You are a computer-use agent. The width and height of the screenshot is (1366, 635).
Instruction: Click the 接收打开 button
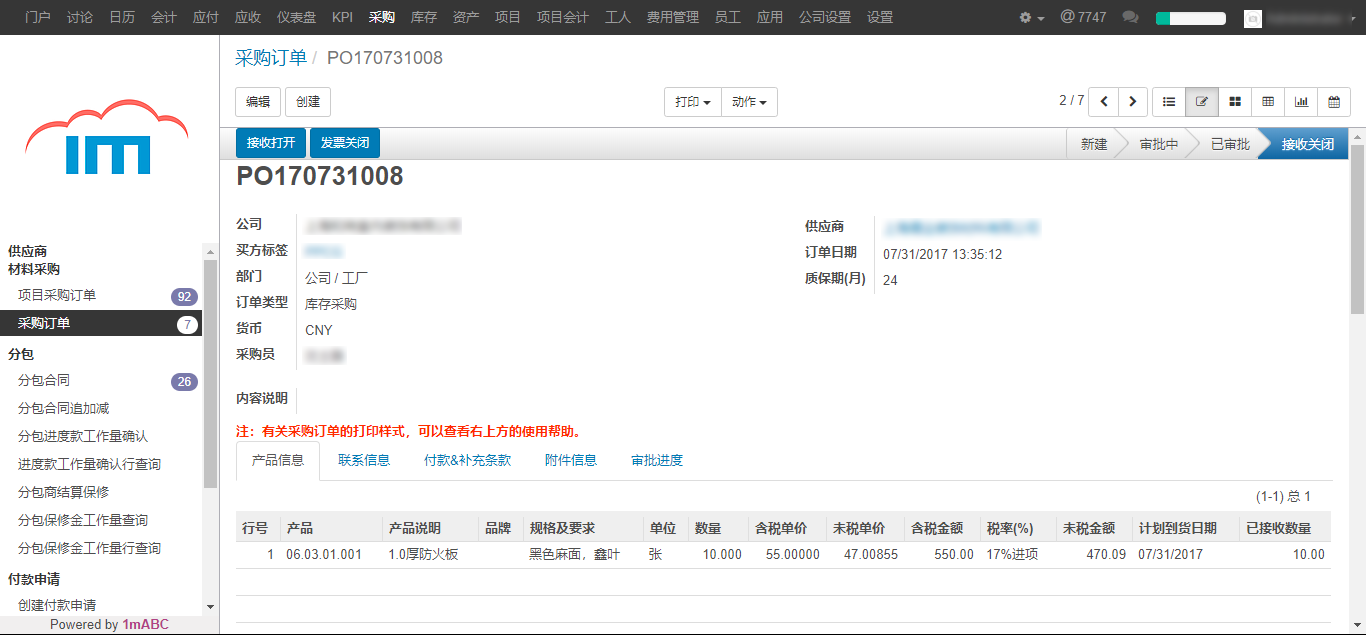coord(271,143)
